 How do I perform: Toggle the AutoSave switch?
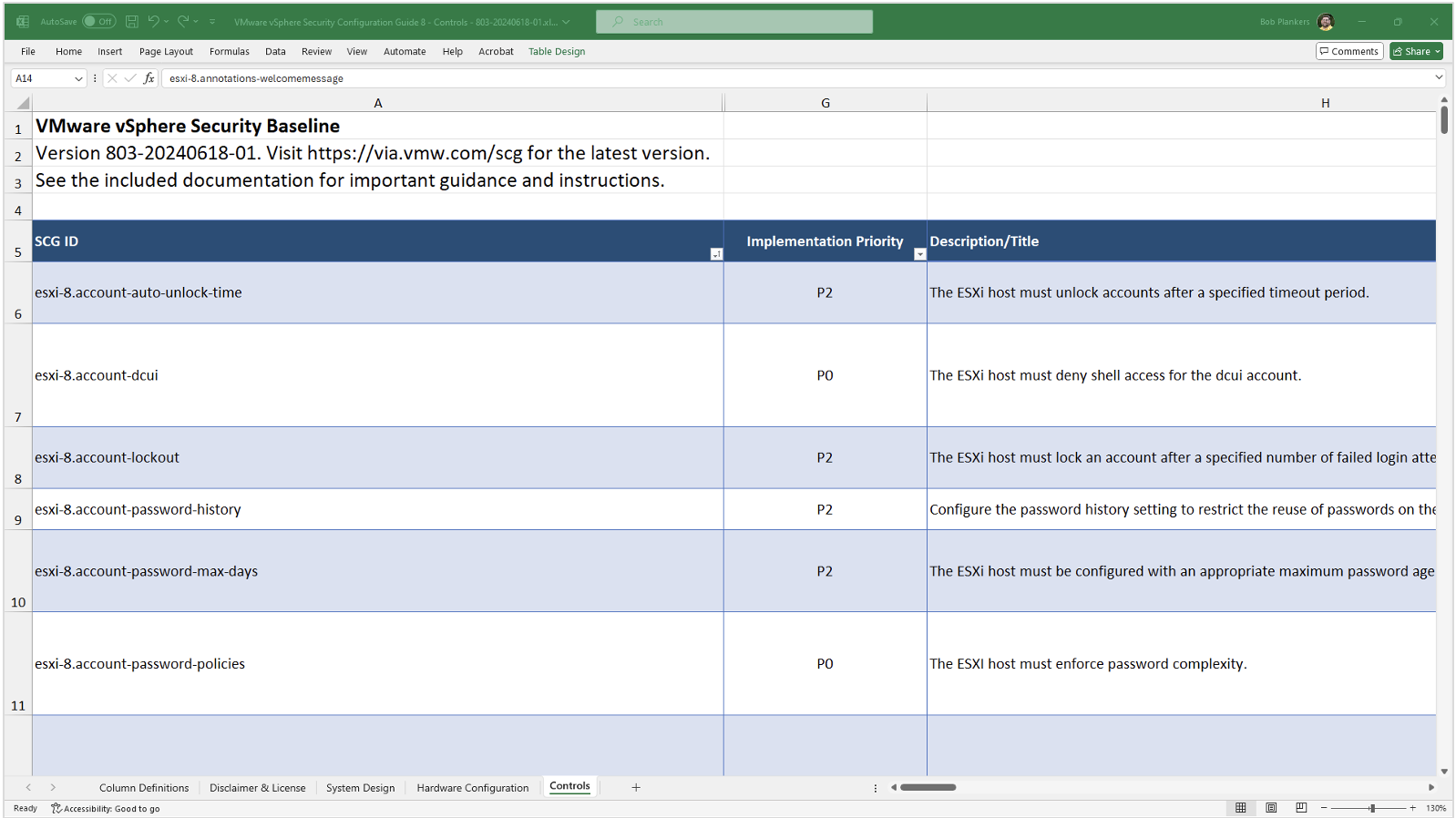pyautogui.click(x=98, y=21)
